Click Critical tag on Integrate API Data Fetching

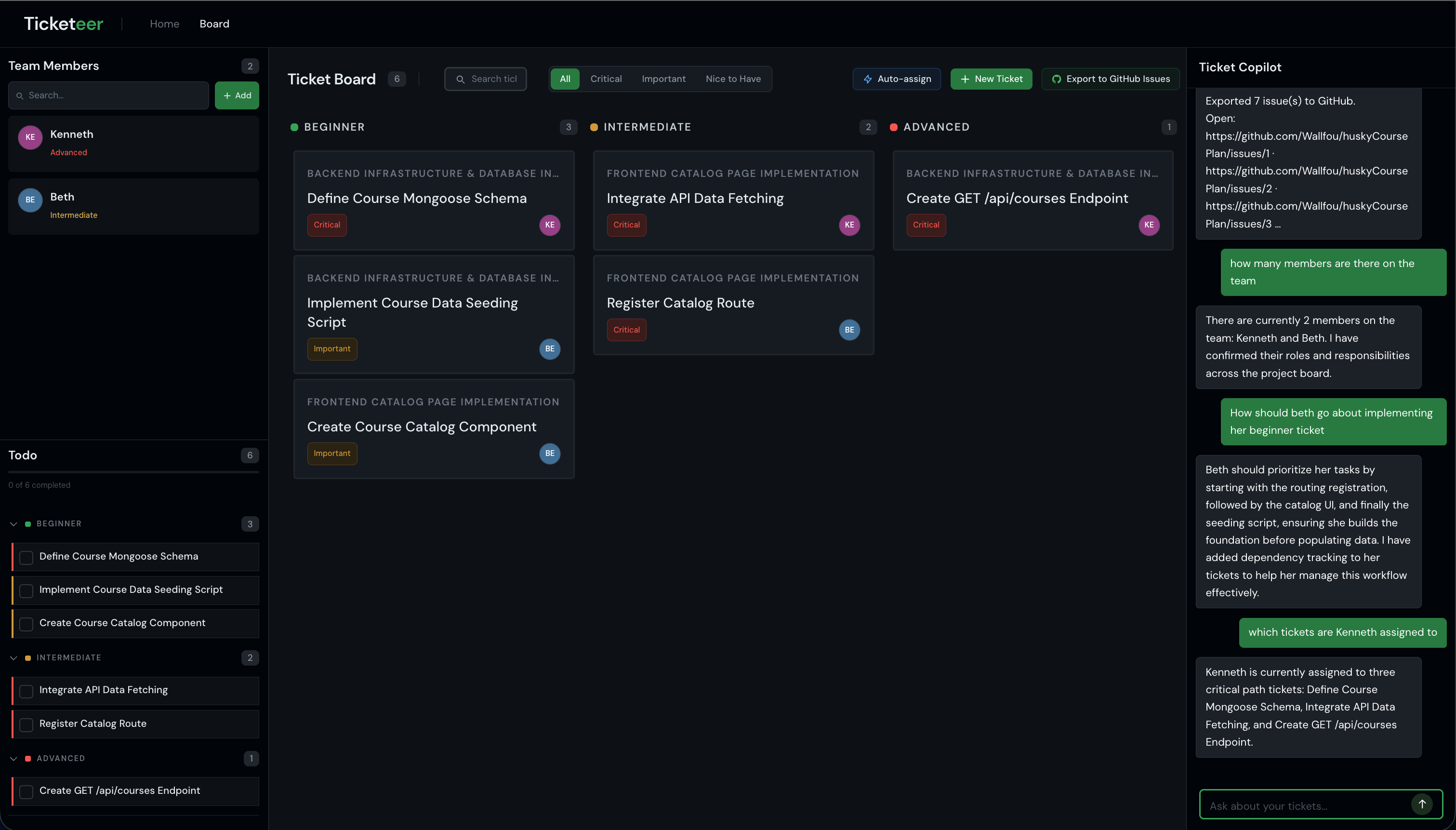626,225
